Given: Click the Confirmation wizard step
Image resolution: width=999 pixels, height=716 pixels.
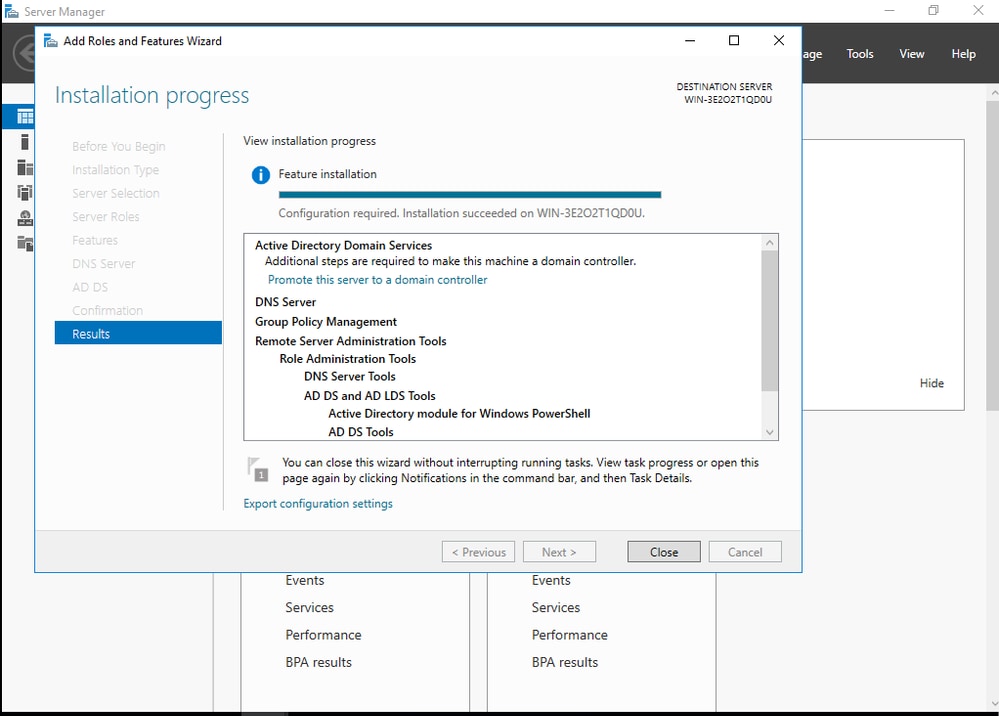Looking at the screenshot, I should tap(107, 310).
